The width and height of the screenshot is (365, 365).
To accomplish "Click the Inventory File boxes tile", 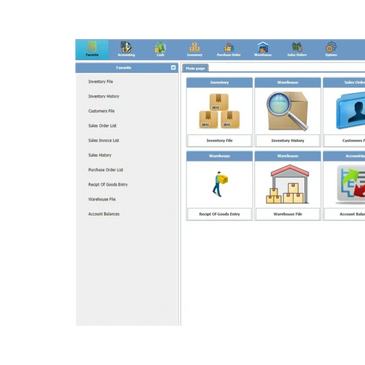I will point(219,112).
